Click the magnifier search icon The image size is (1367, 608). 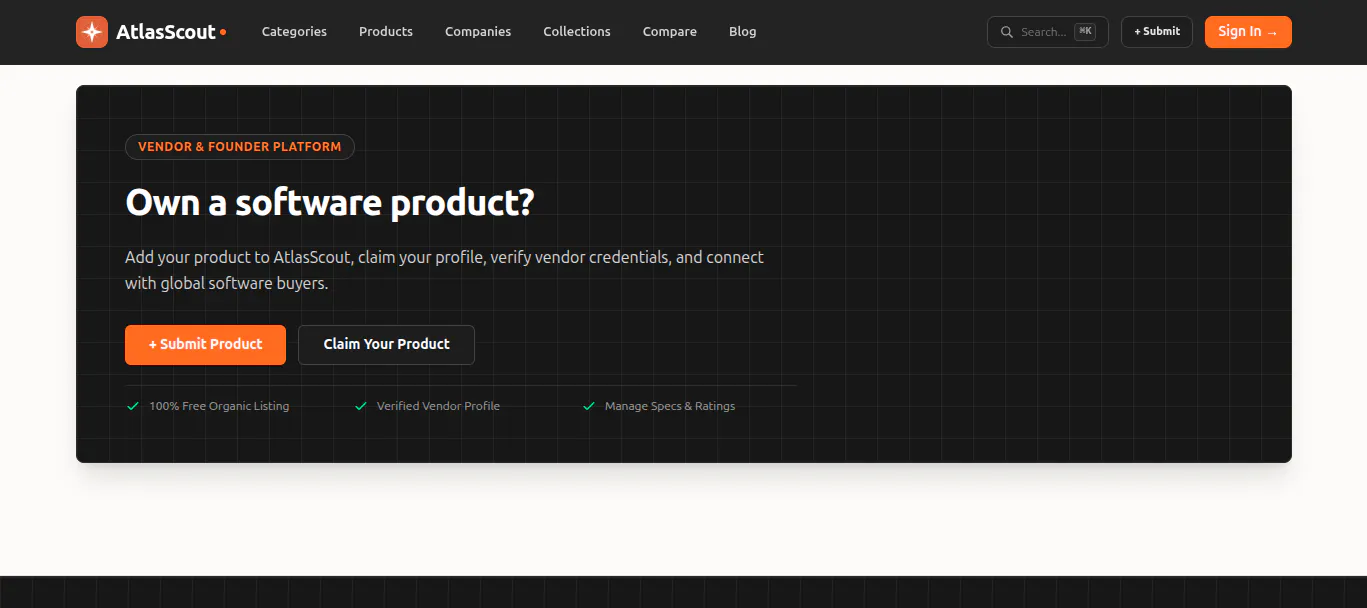click(x=1007, y=32)
